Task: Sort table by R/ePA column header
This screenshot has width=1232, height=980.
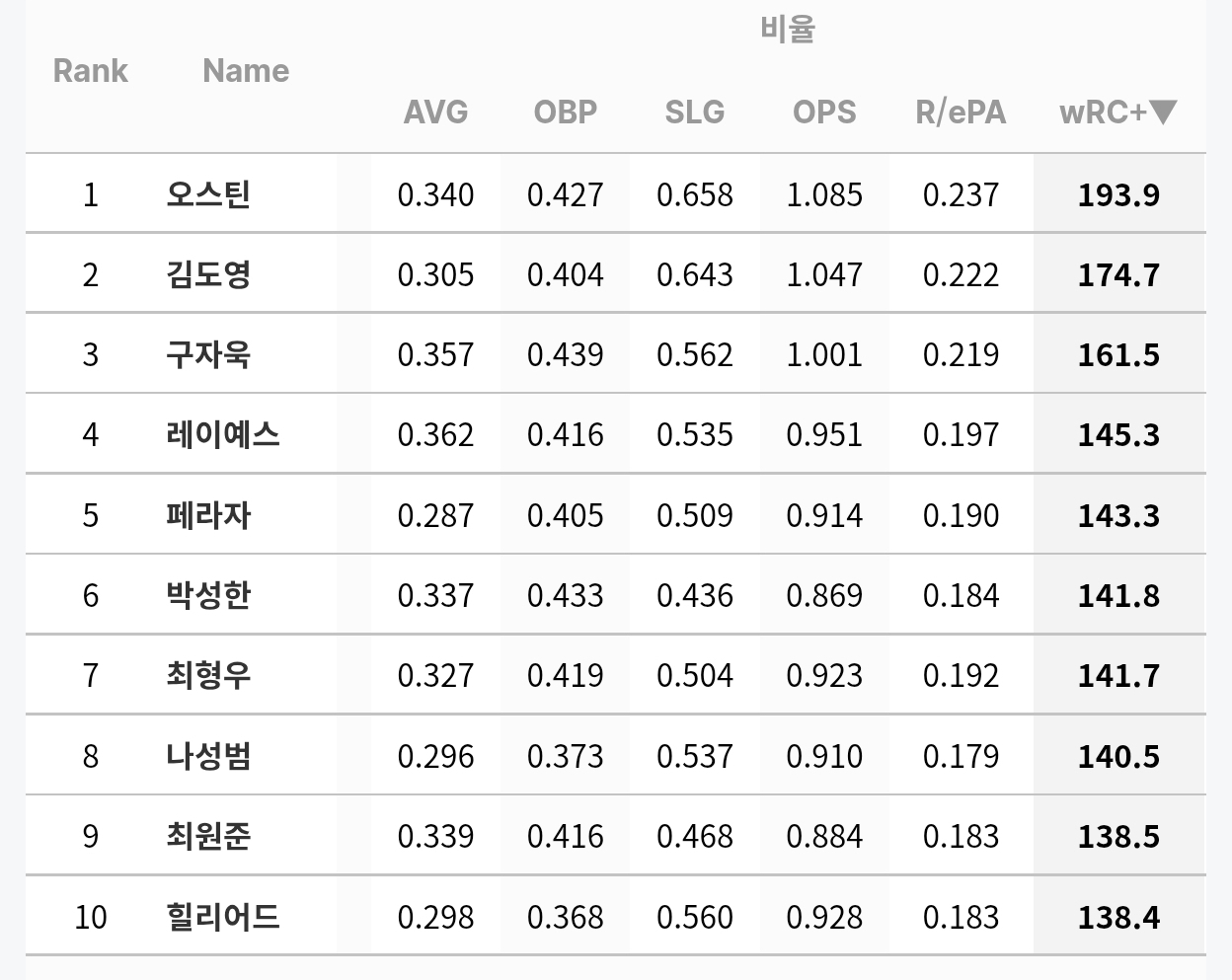Action: coord(961,112)
